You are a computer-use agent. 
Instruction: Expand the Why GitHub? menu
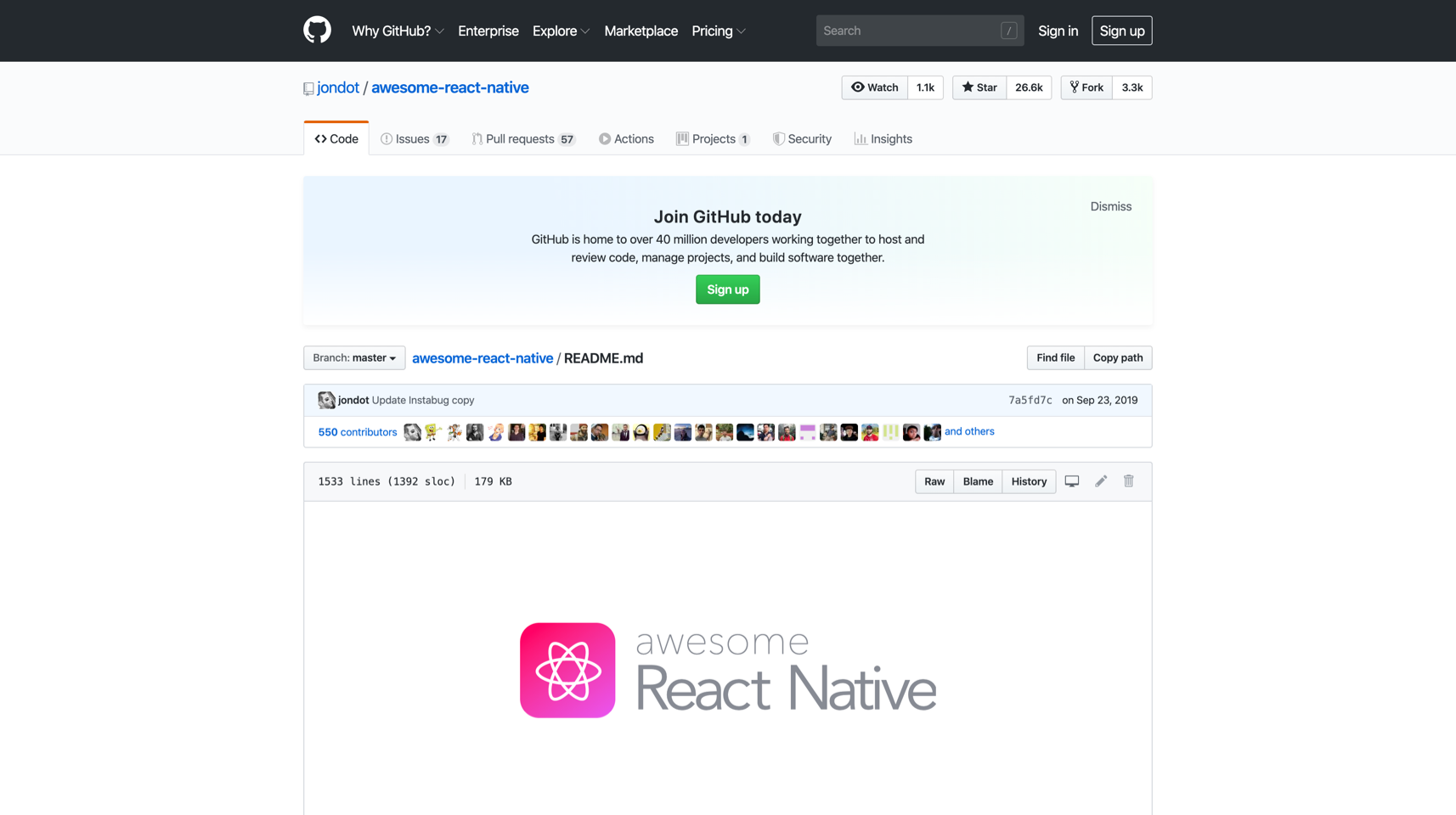coord(398,31)
